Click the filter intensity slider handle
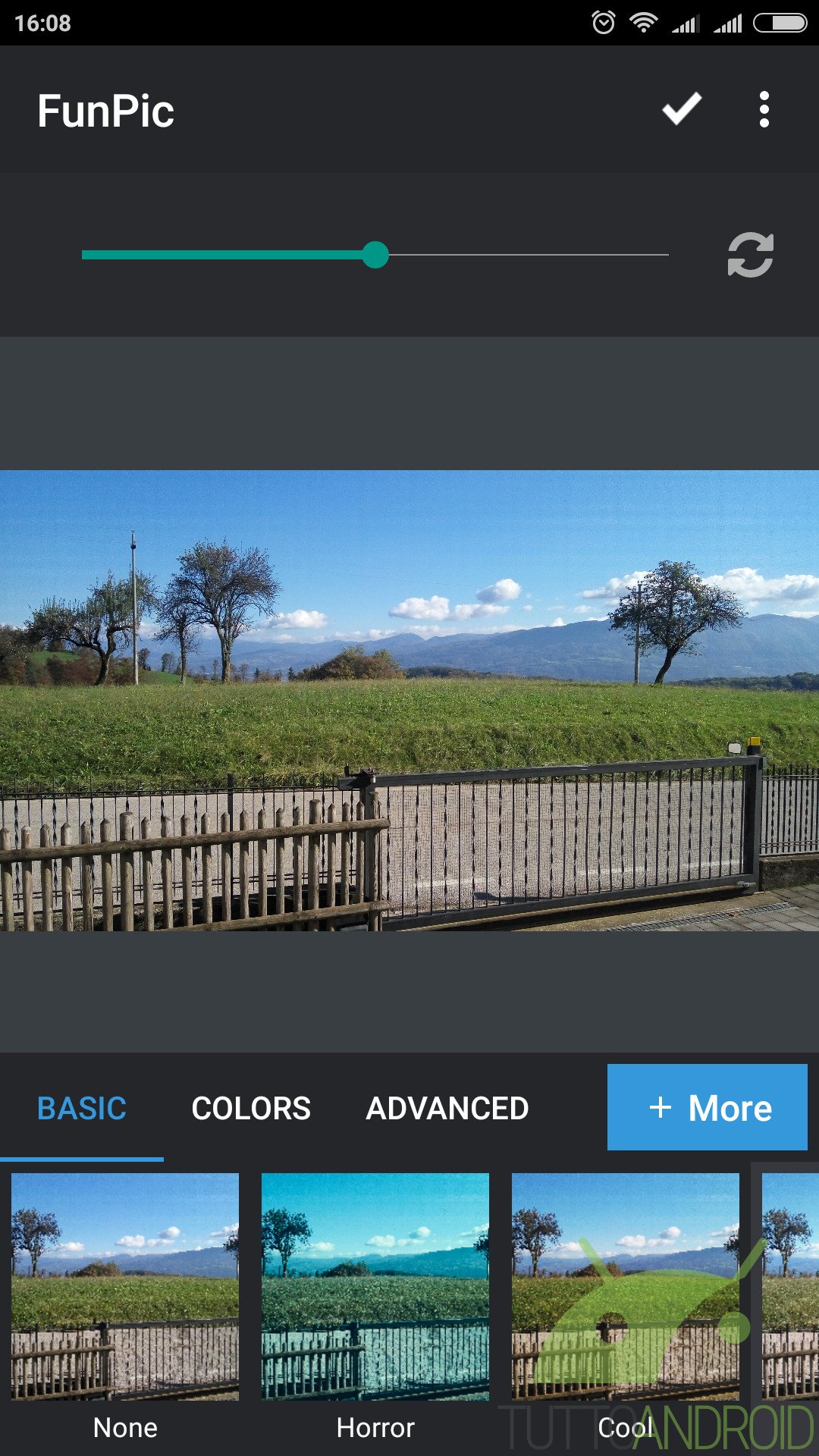 pyautogui.click(x=375, y=255)
